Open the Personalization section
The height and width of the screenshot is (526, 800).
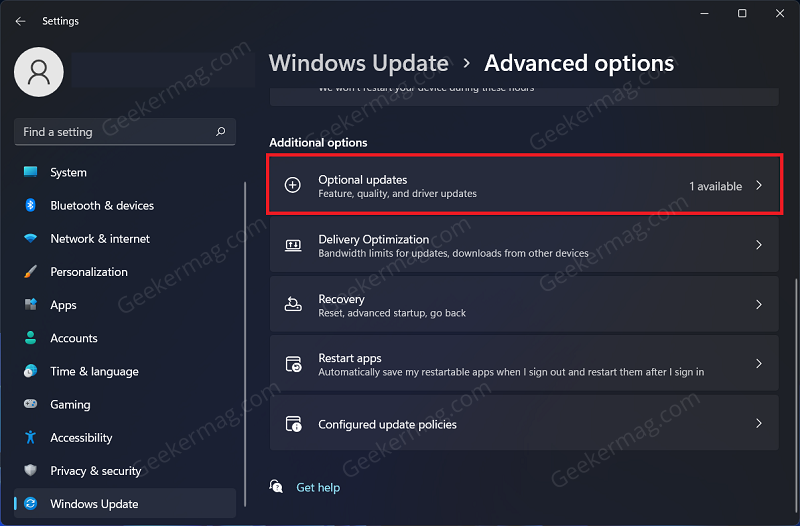point(125,272)
